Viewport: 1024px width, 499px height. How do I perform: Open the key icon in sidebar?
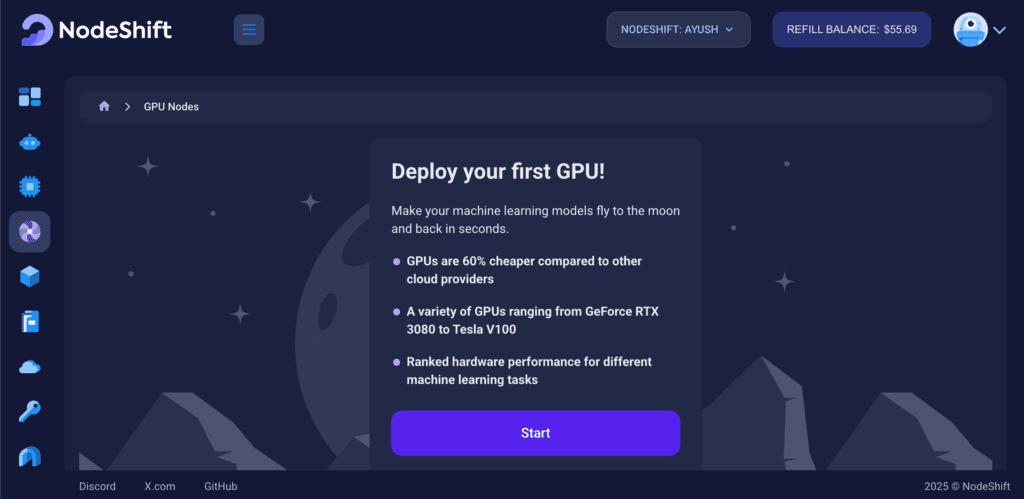30,411
